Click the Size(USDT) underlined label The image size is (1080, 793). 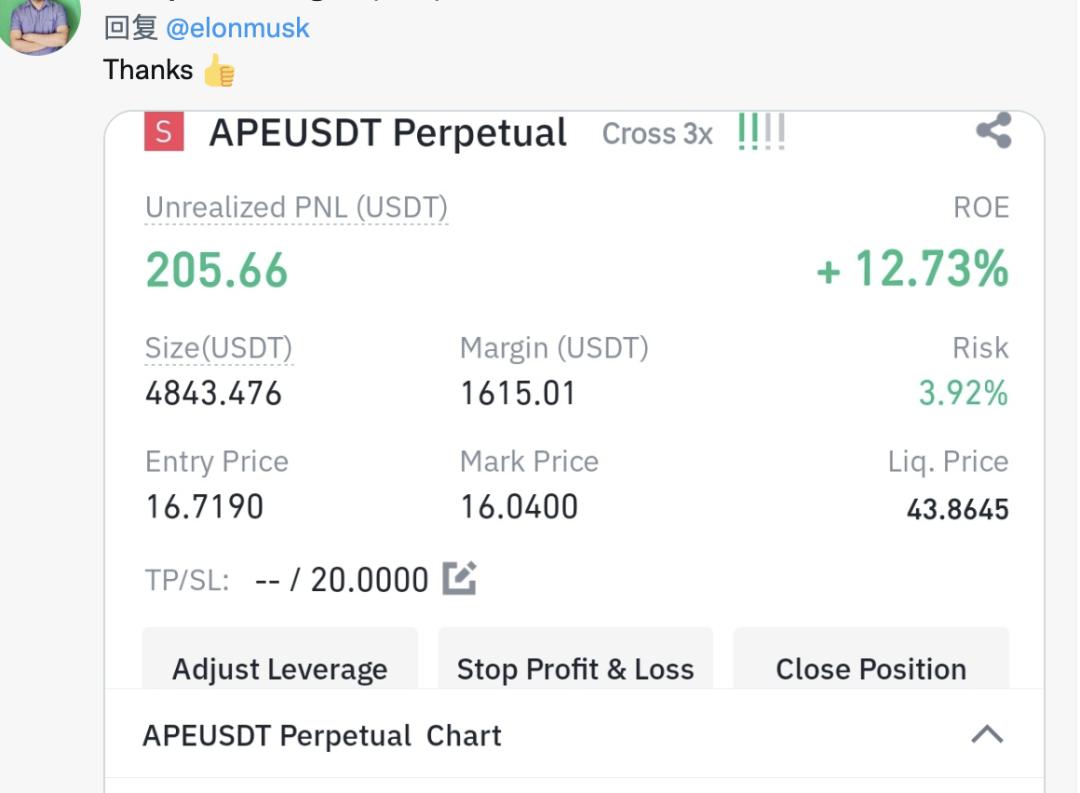pyautogui.click(x=218, y=348)
